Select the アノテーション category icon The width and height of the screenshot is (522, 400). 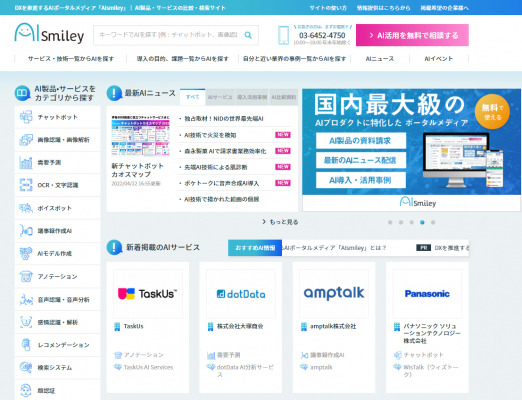[26, 276]
